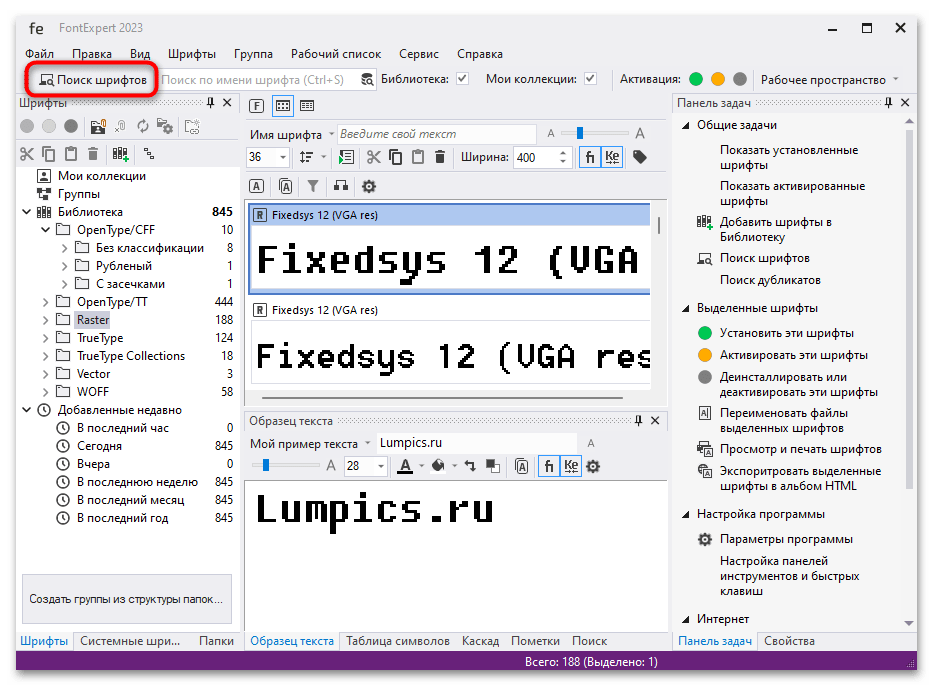The height and width of the screenshot is (686, 933).
Task: Select the Переименовать файлы выделенных шрифтов task
Action: (782, 418)
